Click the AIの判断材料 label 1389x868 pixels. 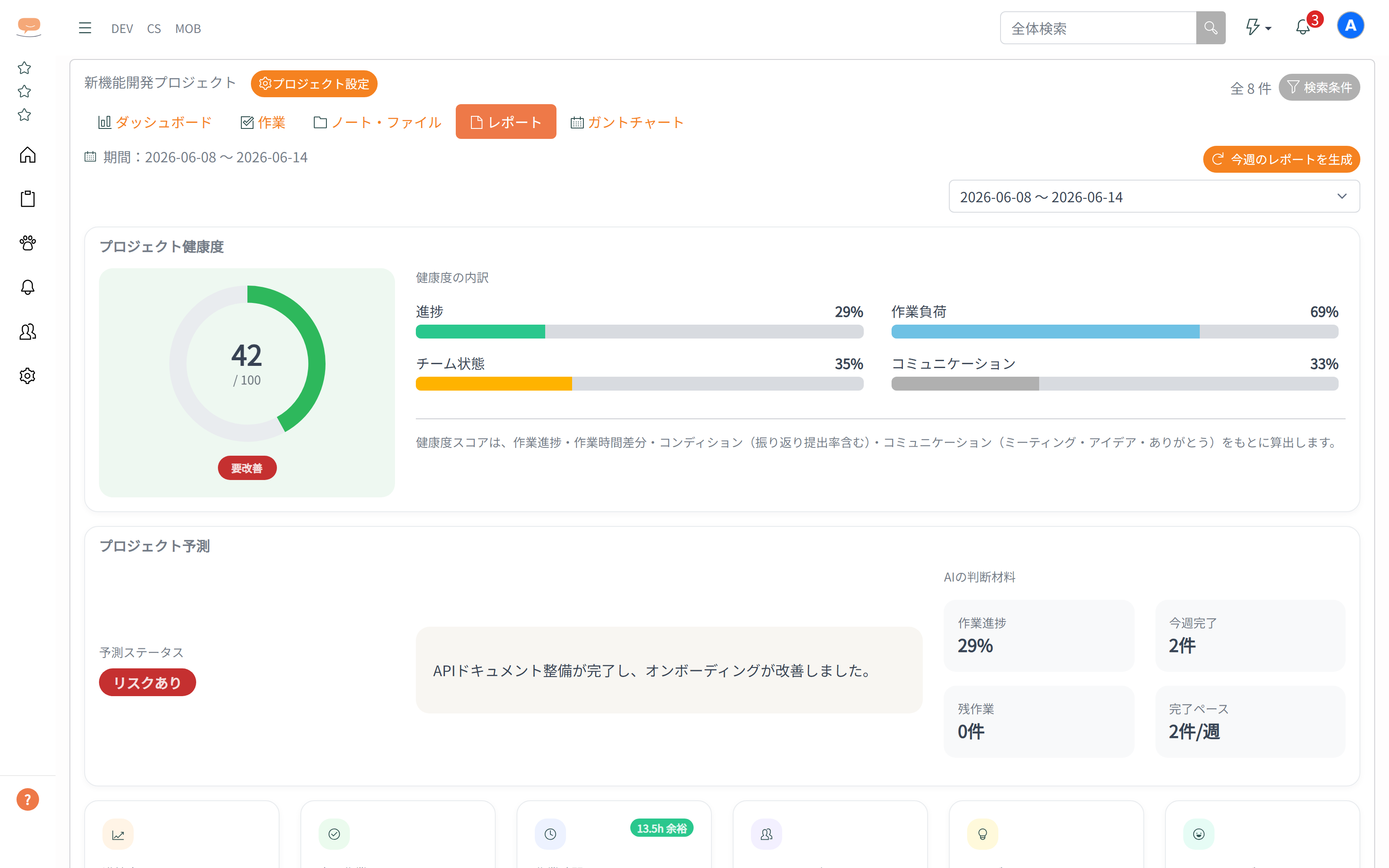click(x=979, y=577)
